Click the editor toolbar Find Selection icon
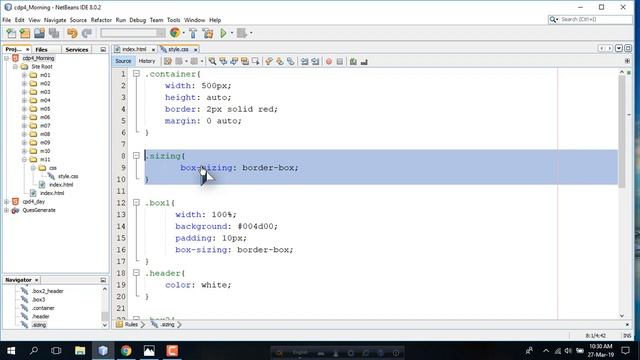 (212, 62)
